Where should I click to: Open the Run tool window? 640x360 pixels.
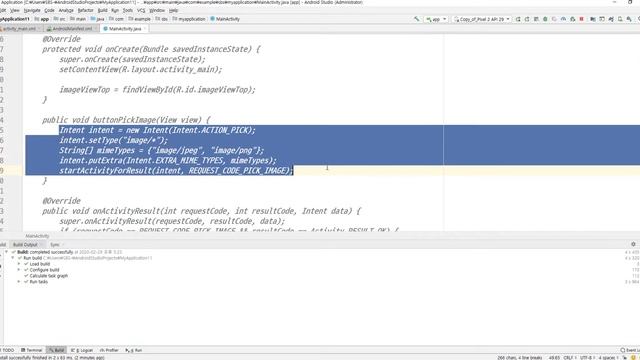coord(134,350)
